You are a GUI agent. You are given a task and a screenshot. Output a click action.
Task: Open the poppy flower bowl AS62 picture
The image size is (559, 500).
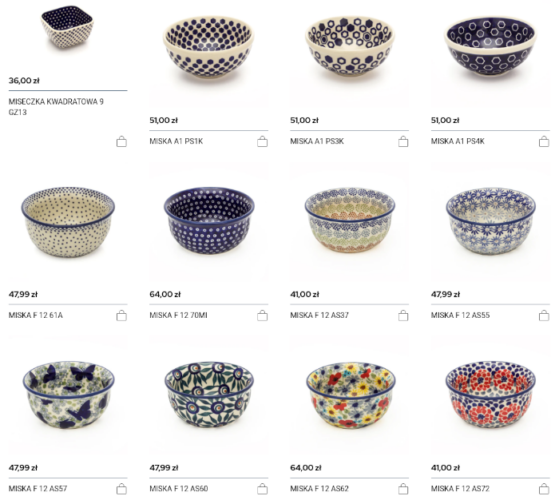click(350, 395)
